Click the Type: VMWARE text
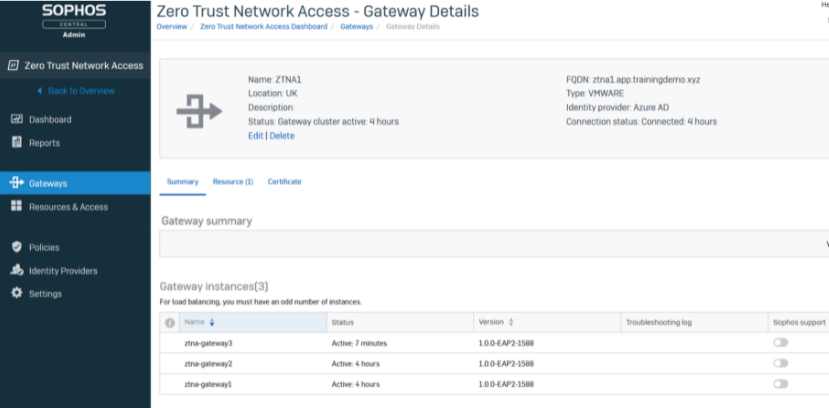 [x=595, y=94]
